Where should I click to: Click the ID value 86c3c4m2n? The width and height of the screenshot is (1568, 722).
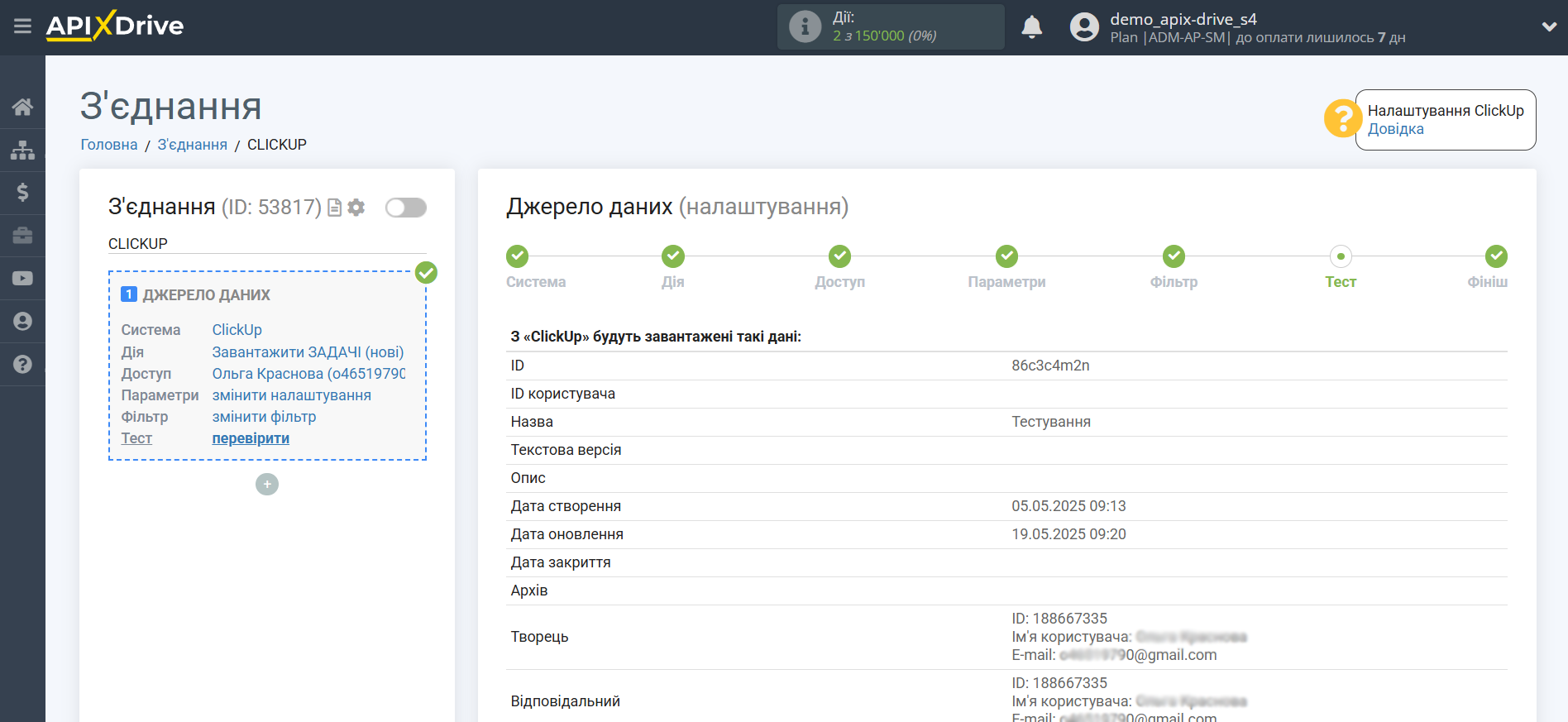(x=1050, y=366)
